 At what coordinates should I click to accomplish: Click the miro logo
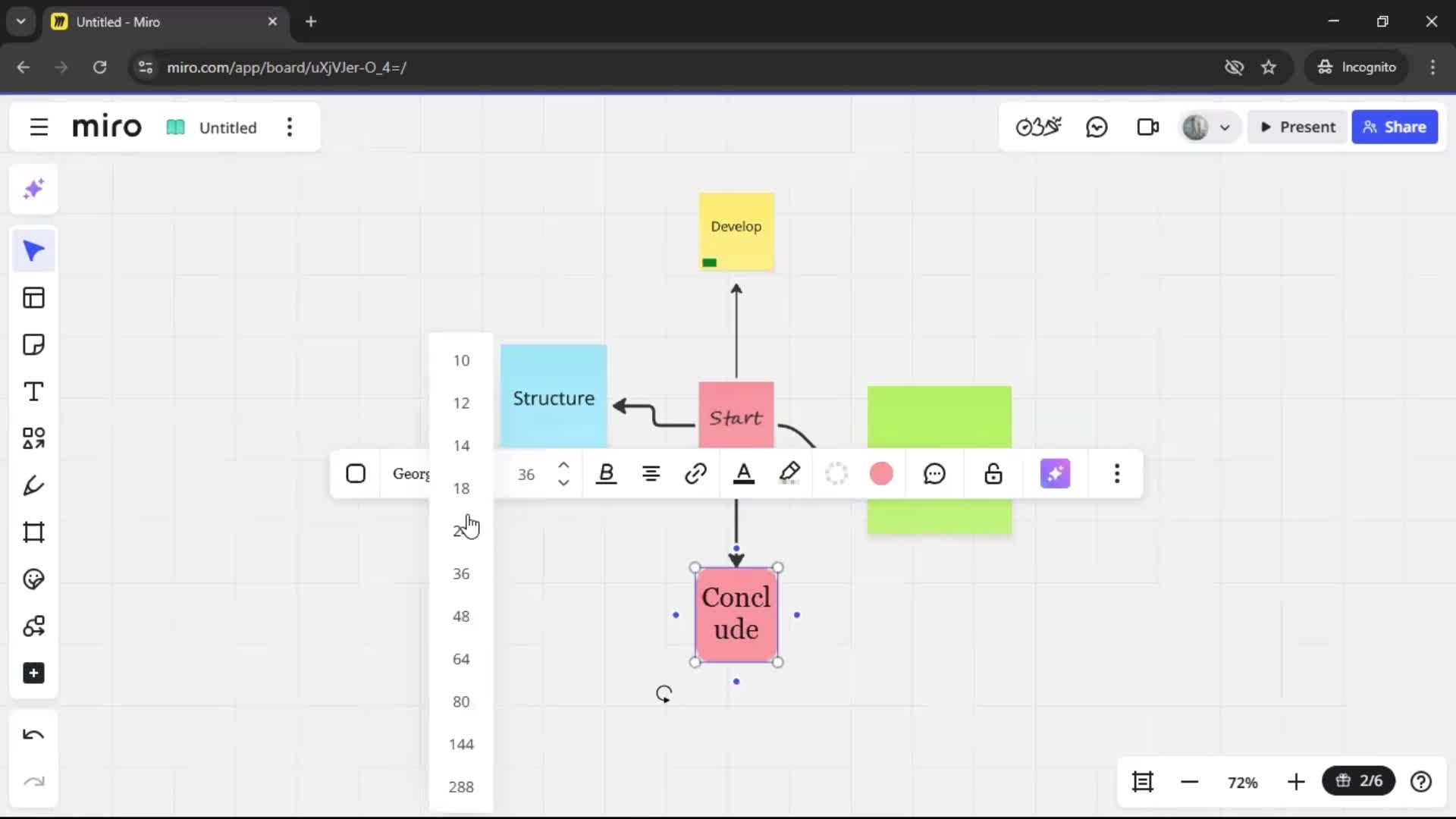107,127
